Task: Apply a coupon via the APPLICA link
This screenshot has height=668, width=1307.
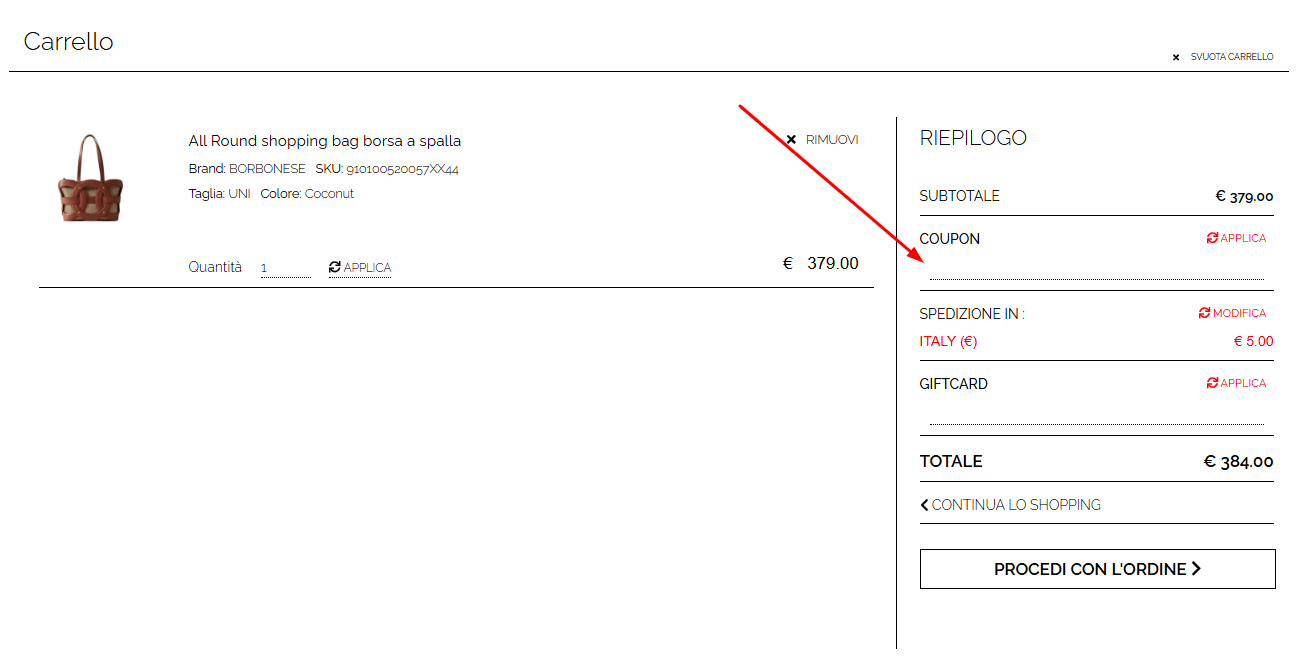Action: 1242,237
